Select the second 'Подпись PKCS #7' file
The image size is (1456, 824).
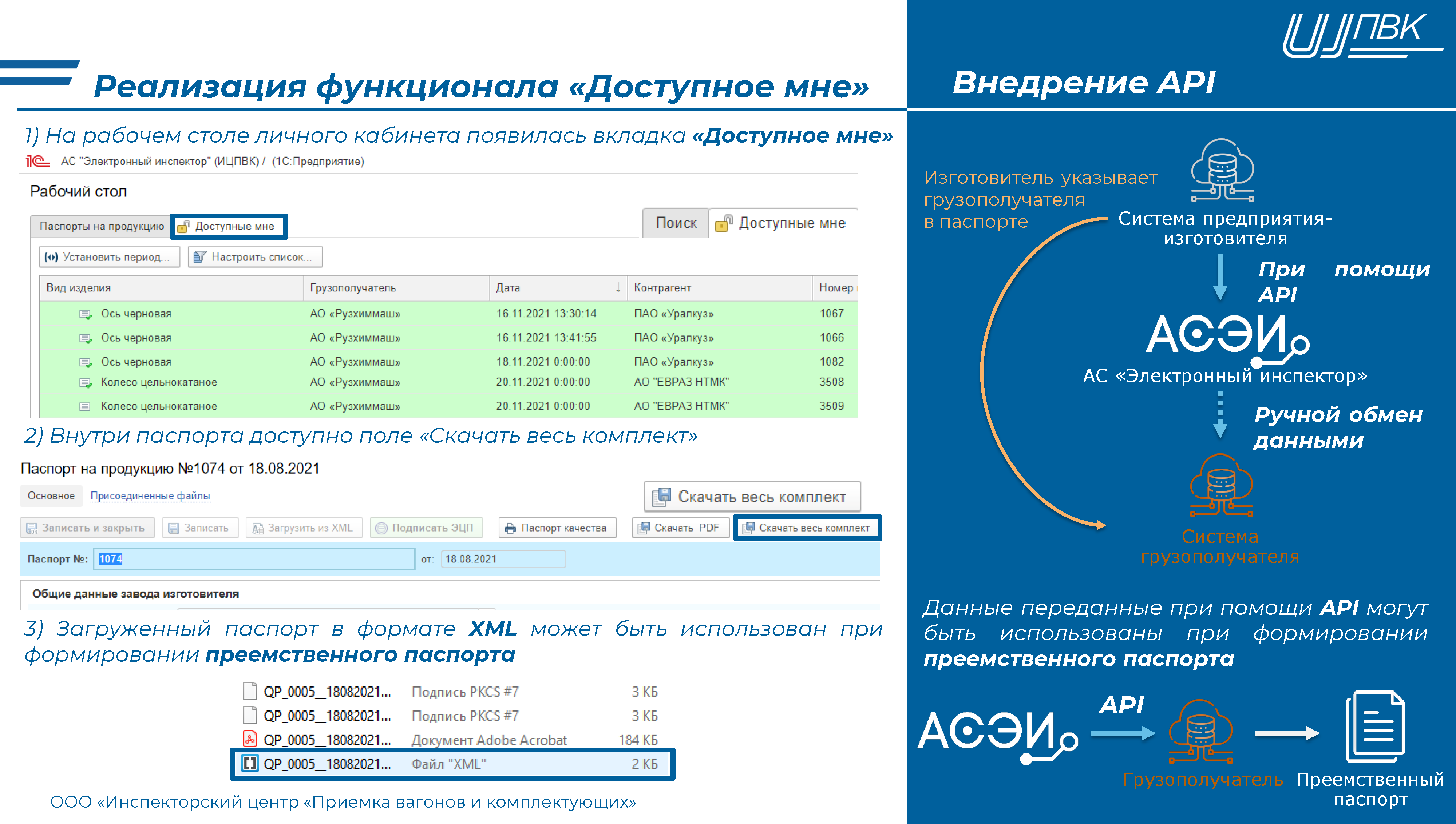(x=451, y=716)
